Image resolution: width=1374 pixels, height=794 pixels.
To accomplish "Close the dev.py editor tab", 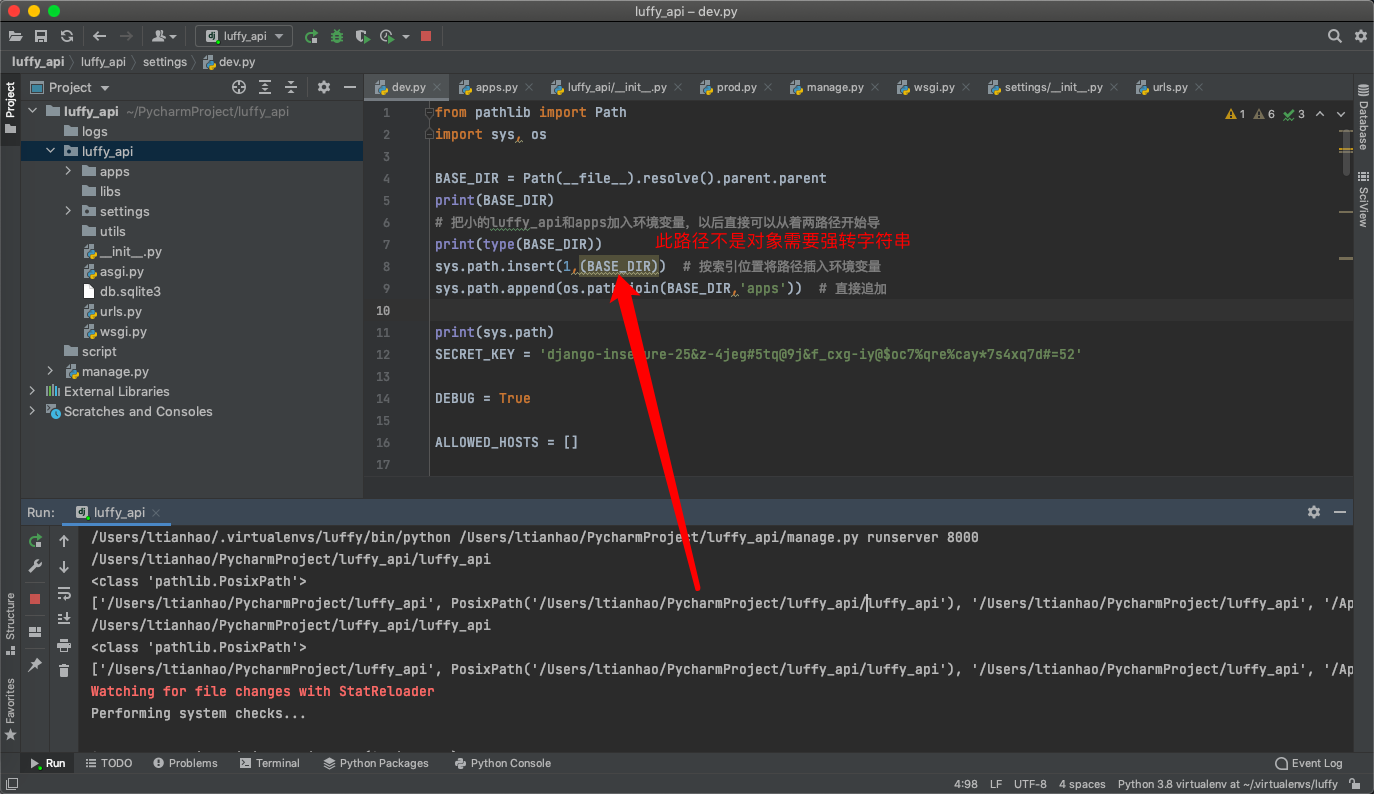I will tap(437, 88).
